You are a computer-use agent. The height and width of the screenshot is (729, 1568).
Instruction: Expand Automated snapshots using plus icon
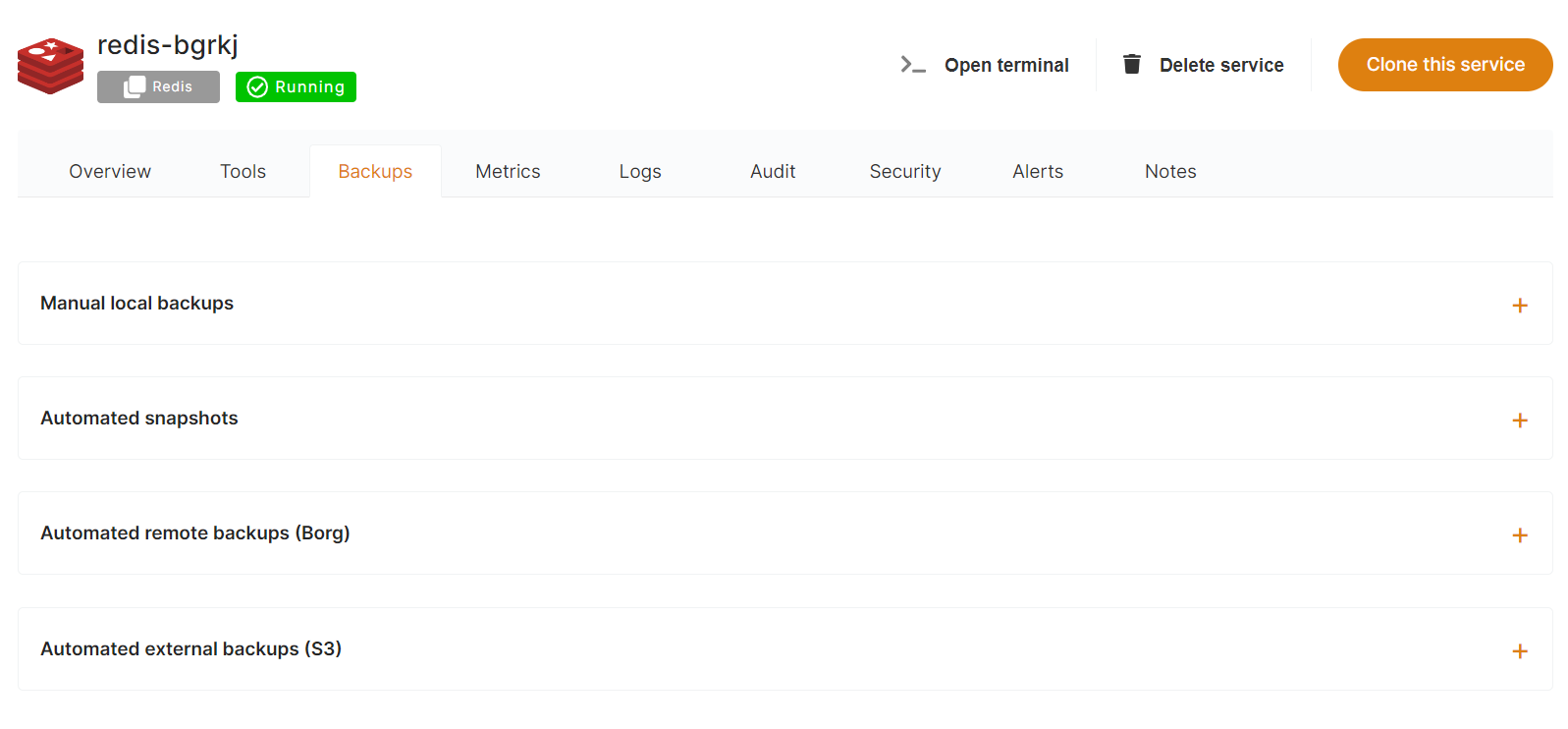[x=1519, y=421]
